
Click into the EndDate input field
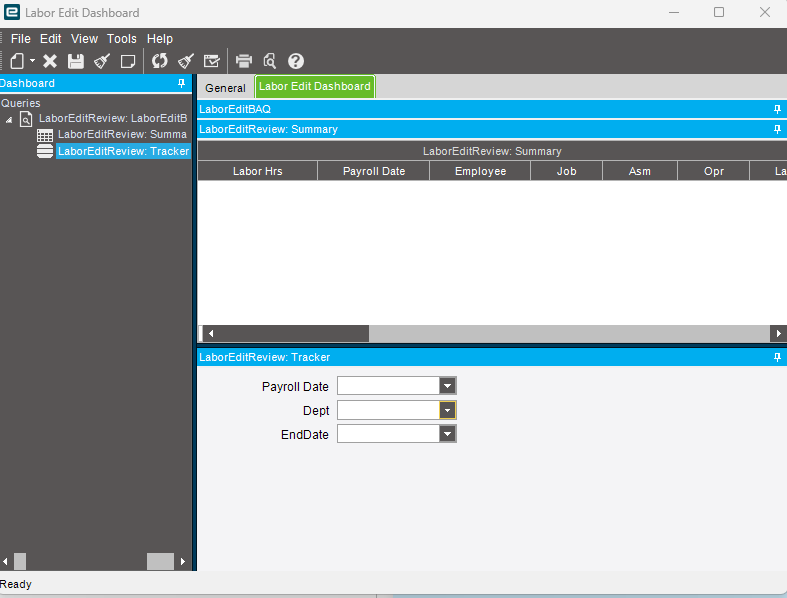coord(388,434)
